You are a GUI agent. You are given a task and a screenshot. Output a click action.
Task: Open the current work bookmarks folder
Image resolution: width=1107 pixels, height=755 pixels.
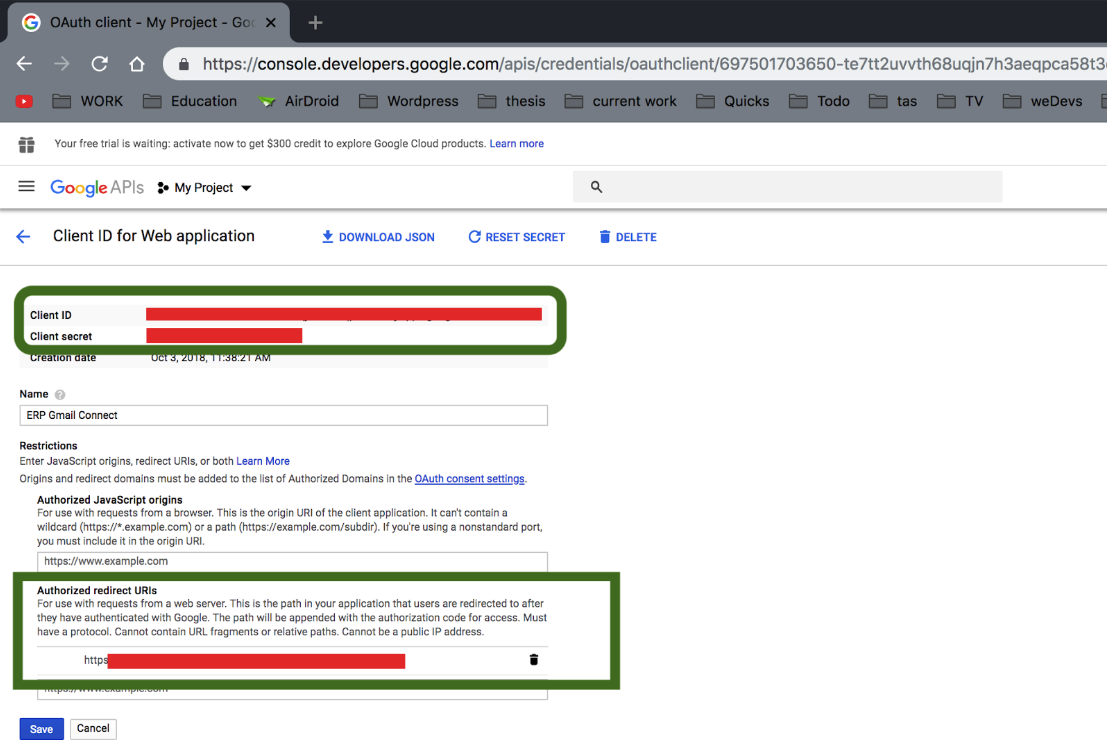tap(621, 102)
